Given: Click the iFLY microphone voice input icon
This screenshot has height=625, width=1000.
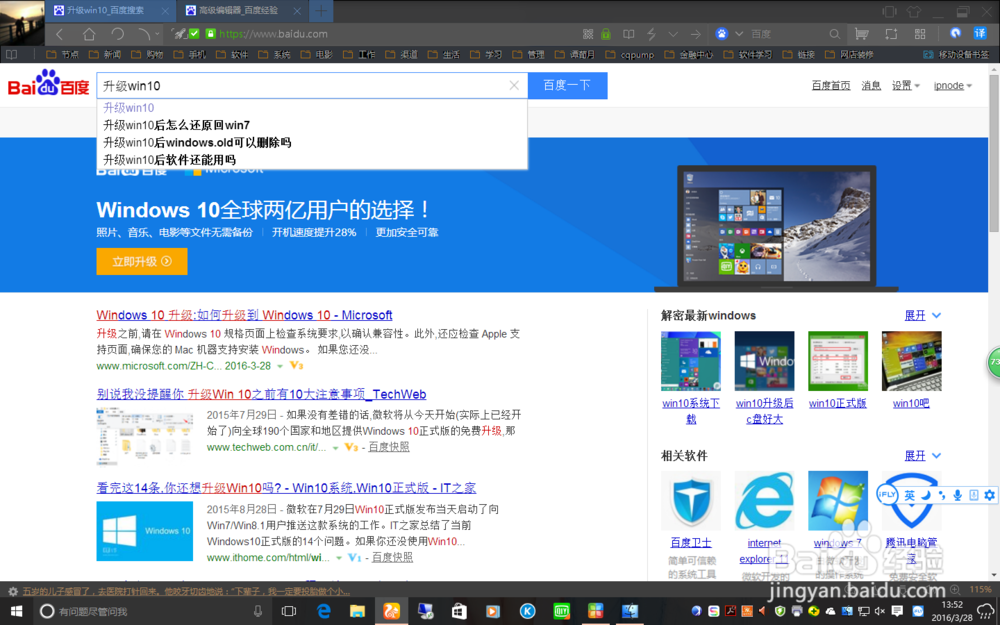Looking at the screenshot, I should [x=957, y=495].
